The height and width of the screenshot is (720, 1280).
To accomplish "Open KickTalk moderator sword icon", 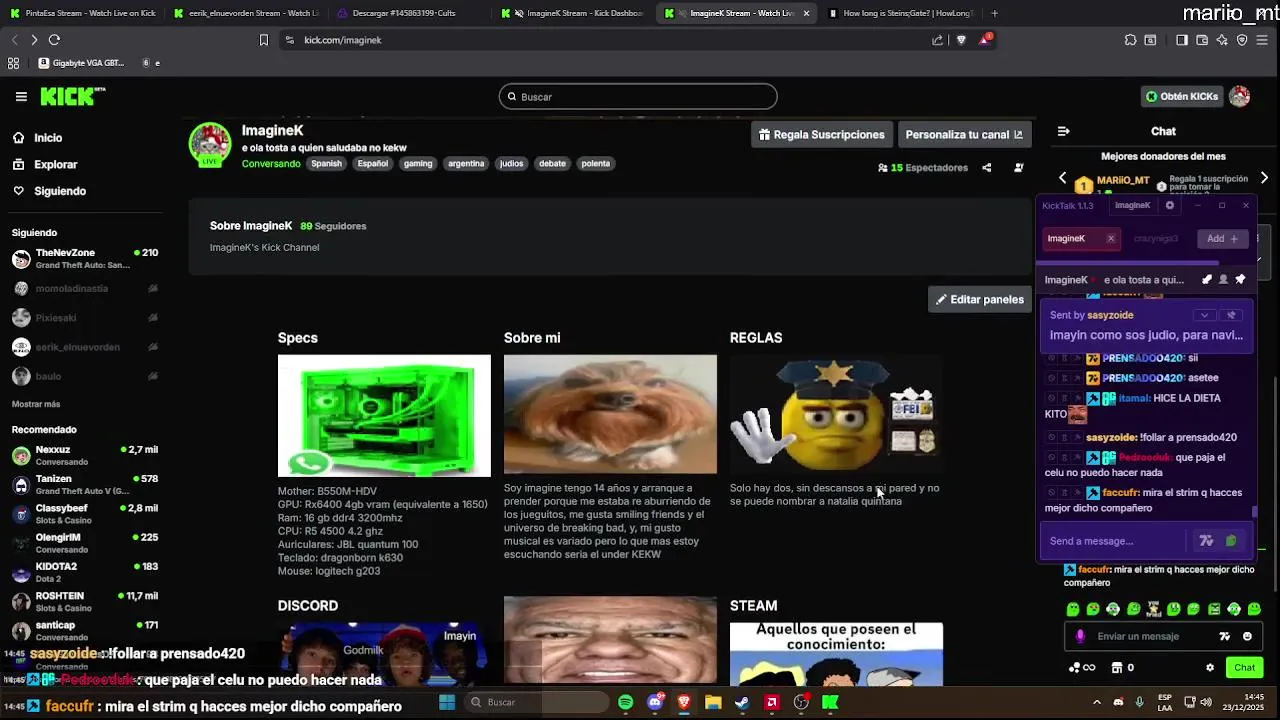I will [x=1207, y=280].
